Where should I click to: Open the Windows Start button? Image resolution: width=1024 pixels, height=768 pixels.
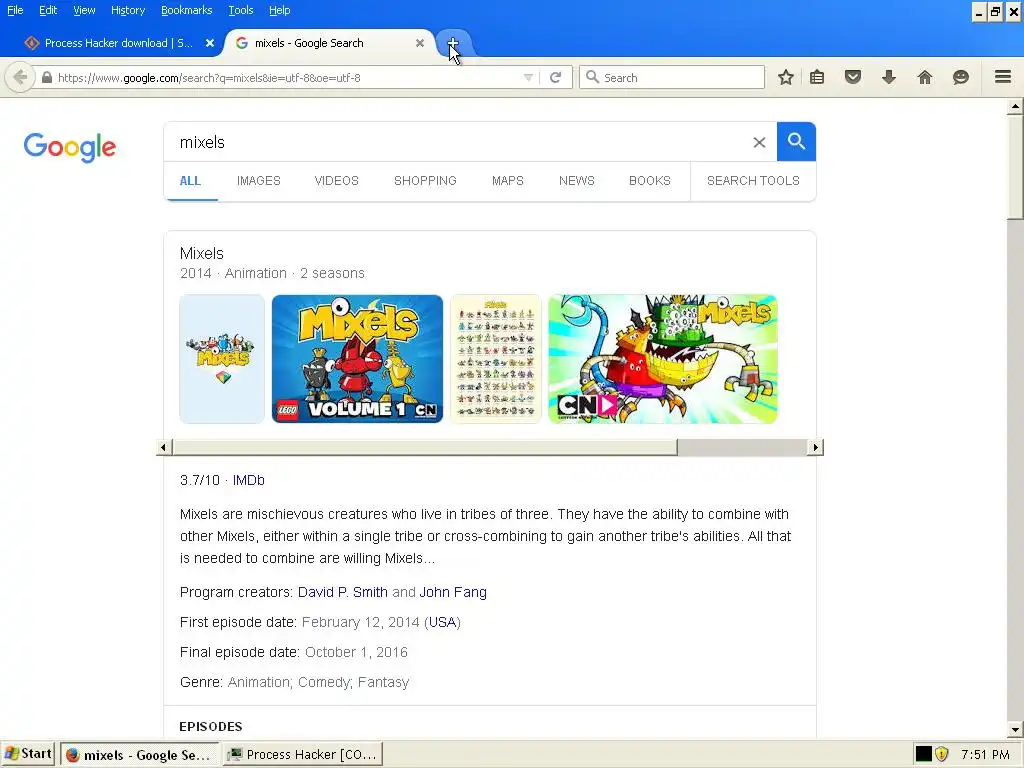(28, 754)
